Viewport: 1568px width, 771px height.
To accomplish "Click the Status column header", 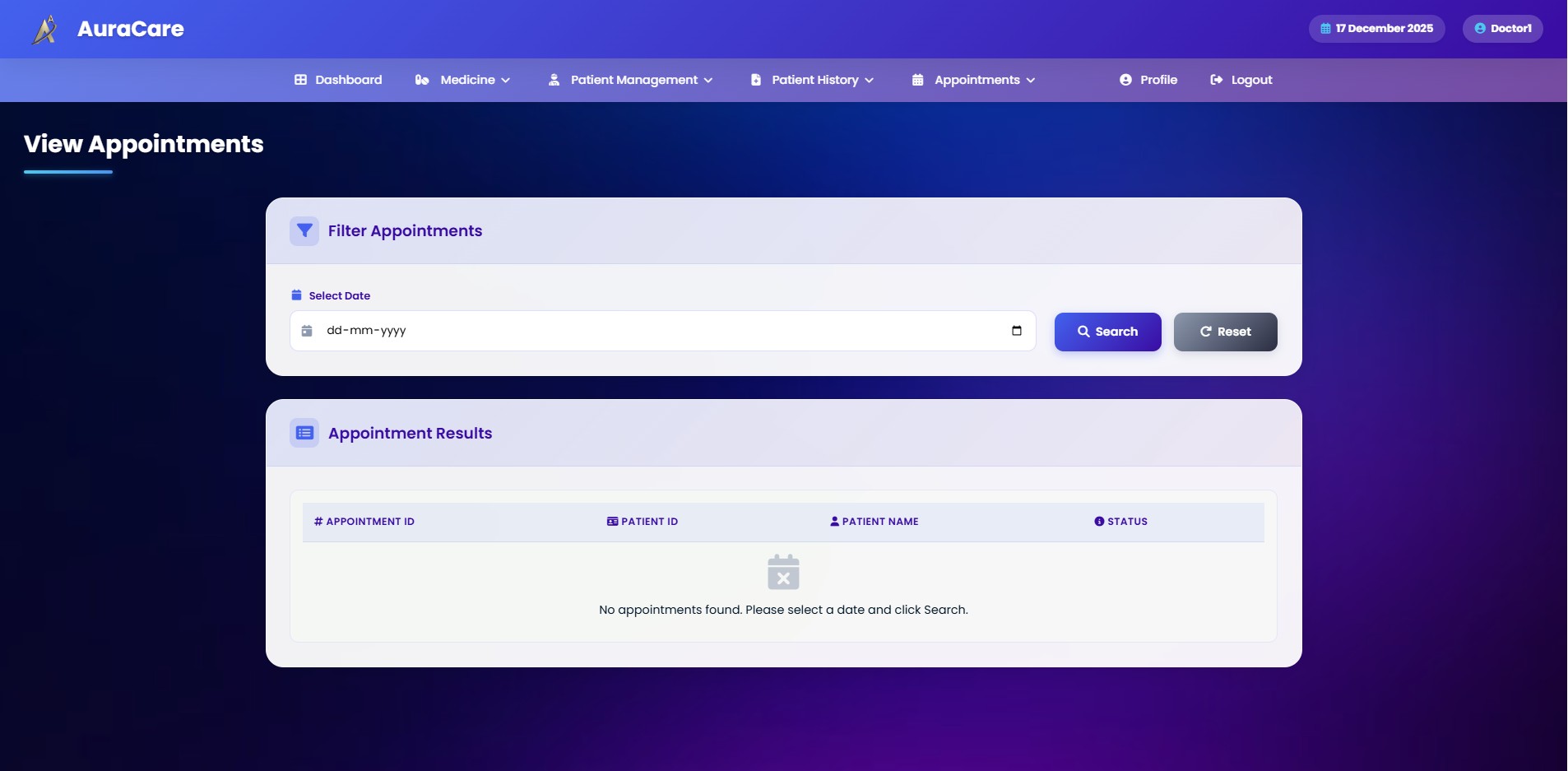I will [1120, 522].
